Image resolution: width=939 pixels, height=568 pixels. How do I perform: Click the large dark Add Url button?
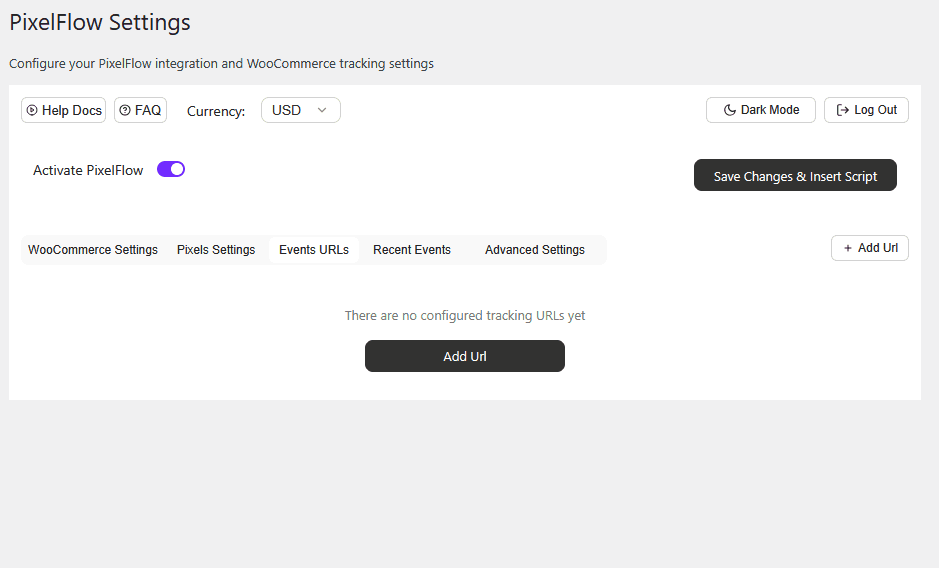465,356
